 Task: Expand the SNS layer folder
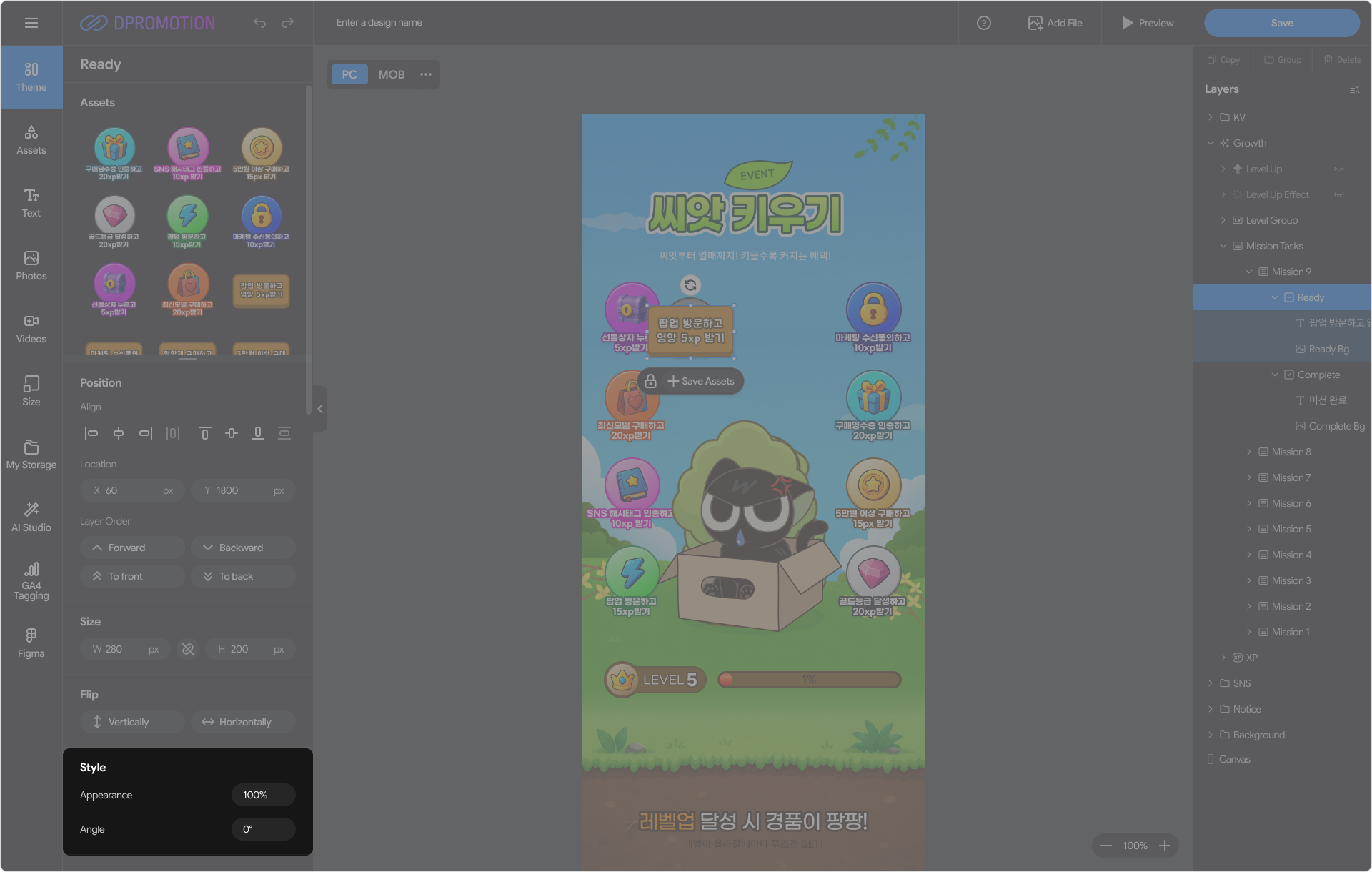[1211, 683]
